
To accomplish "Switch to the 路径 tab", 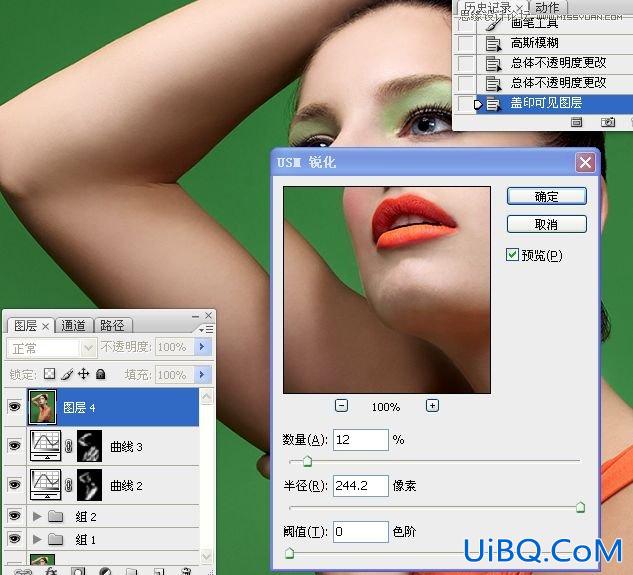I will pyautogui.click(x=112, y=325).
